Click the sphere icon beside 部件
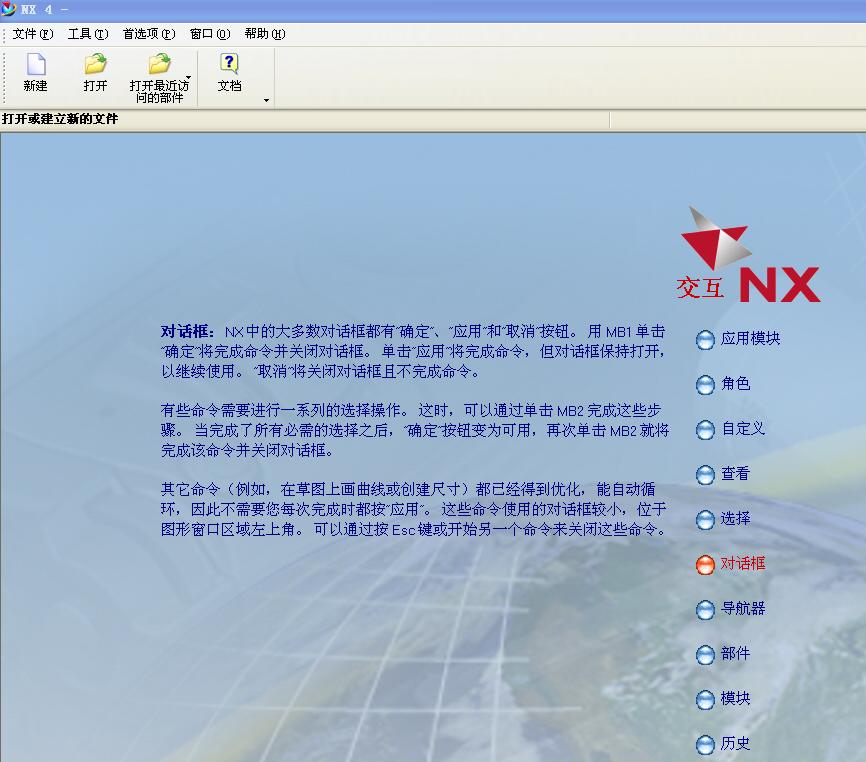This screenshot has height=762, width=866. click(x=705, y=655)
